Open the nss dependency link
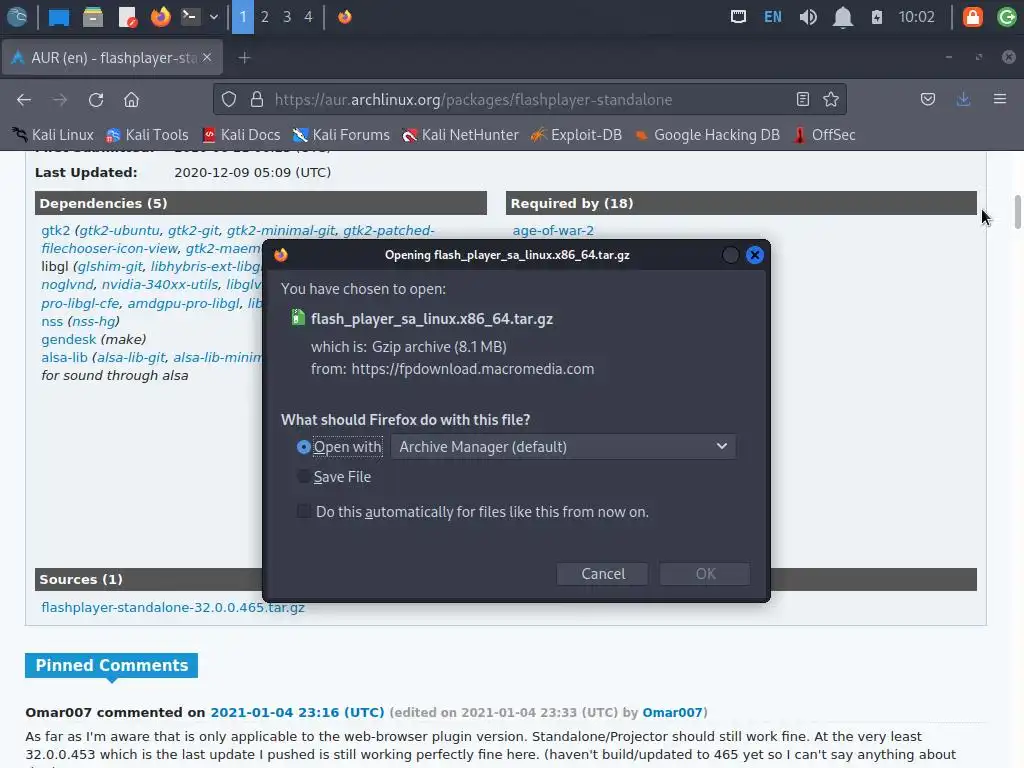 (52, 321)
